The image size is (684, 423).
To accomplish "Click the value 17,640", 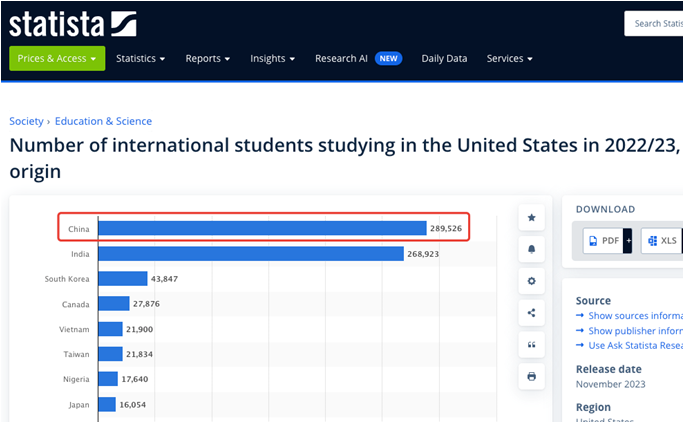I will pos(135,379).
